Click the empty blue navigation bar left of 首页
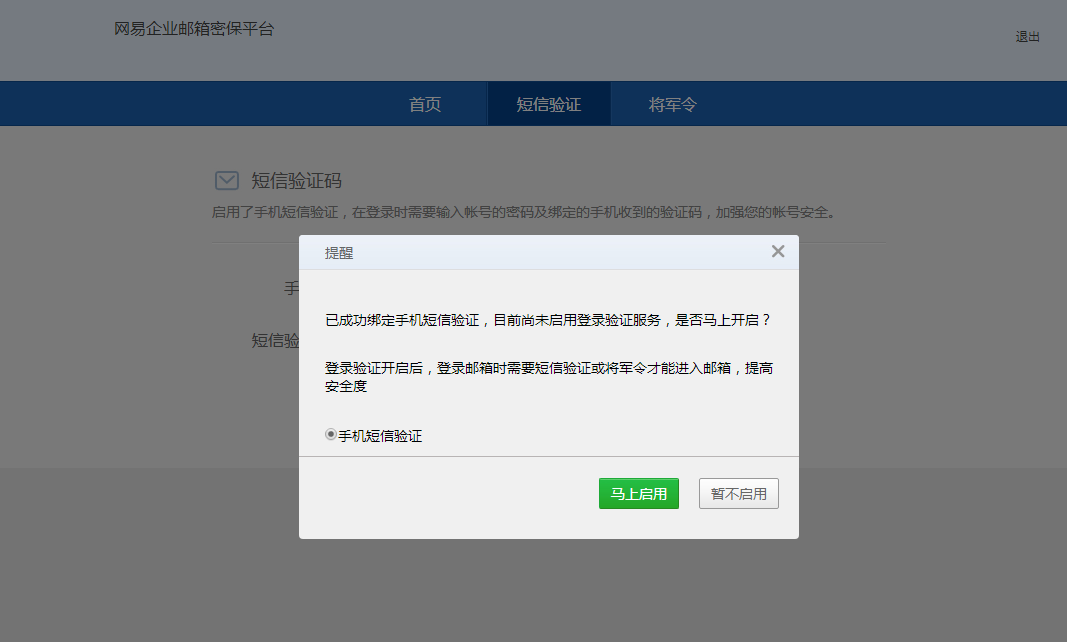1067x642 pixels. coord(200,104)
